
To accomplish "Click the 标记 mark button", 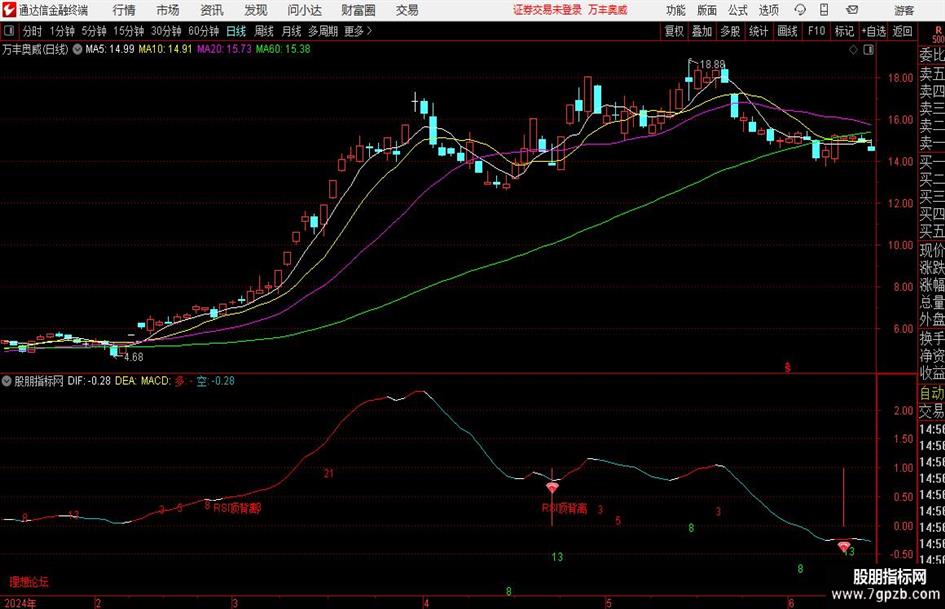I will point(844,31).
